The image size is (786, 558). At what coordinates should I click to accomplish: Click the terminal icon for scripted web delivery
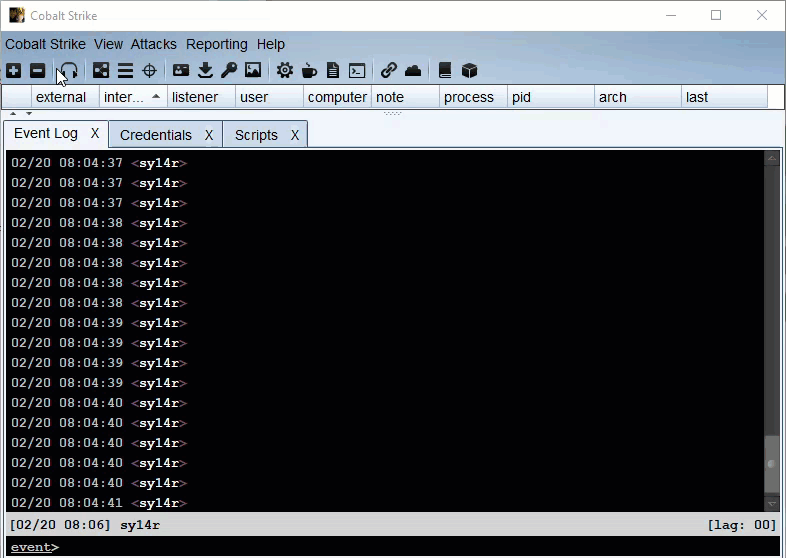pyautogui.click(x=357, y=71)
